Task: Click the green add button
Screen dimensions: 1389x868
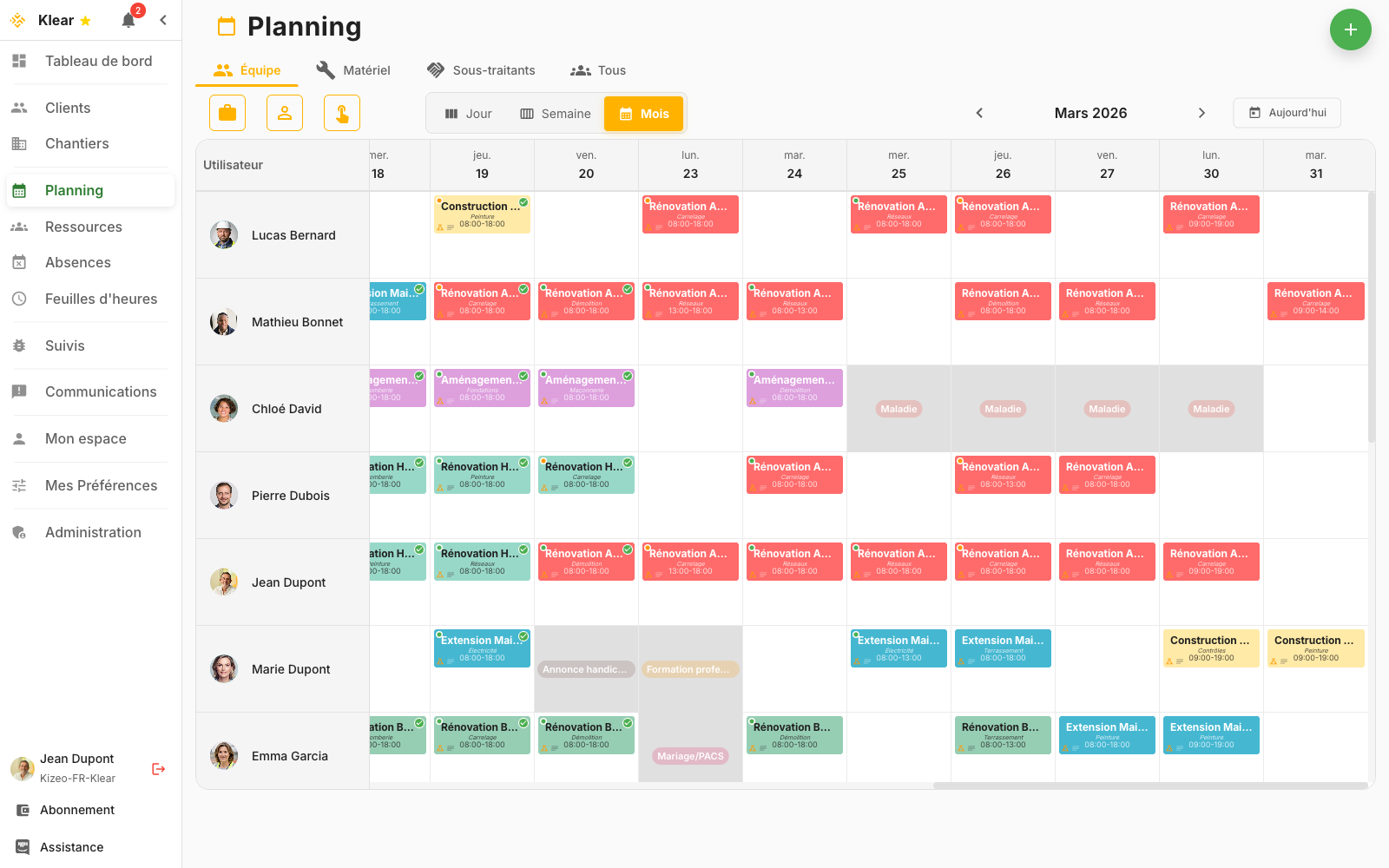Action: 1350,30
